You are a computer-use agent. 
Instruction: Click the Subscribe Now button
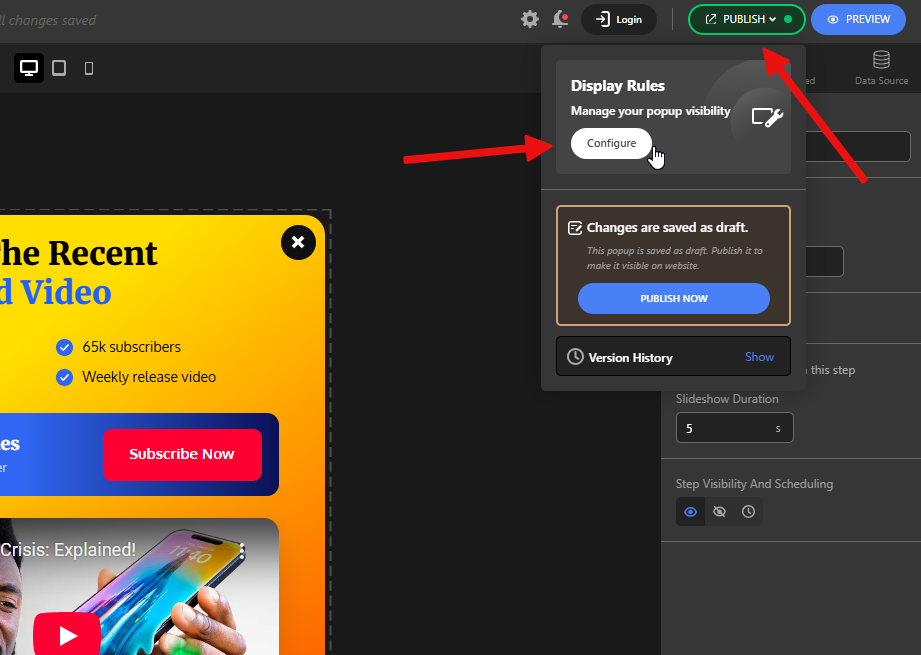182,455
